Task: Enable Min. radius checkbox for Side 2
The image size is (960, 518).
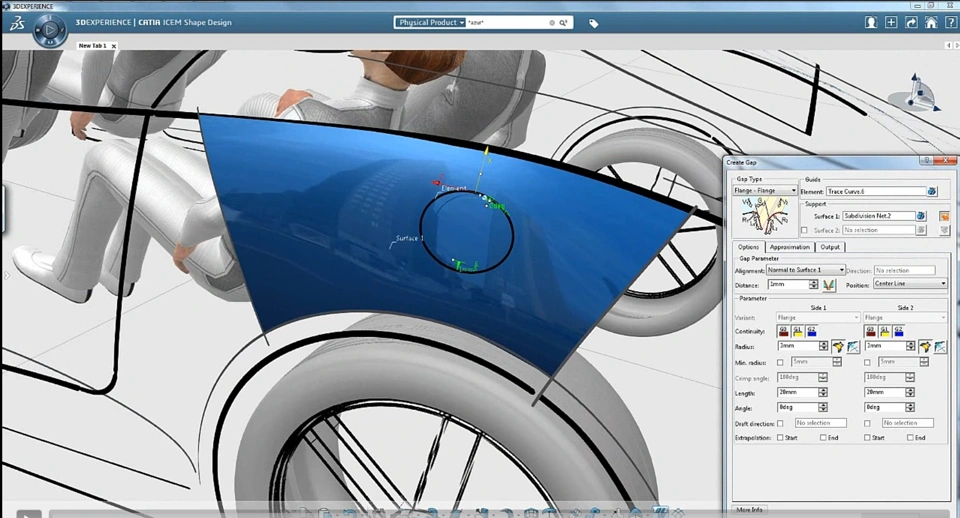Action: (867, 362)
